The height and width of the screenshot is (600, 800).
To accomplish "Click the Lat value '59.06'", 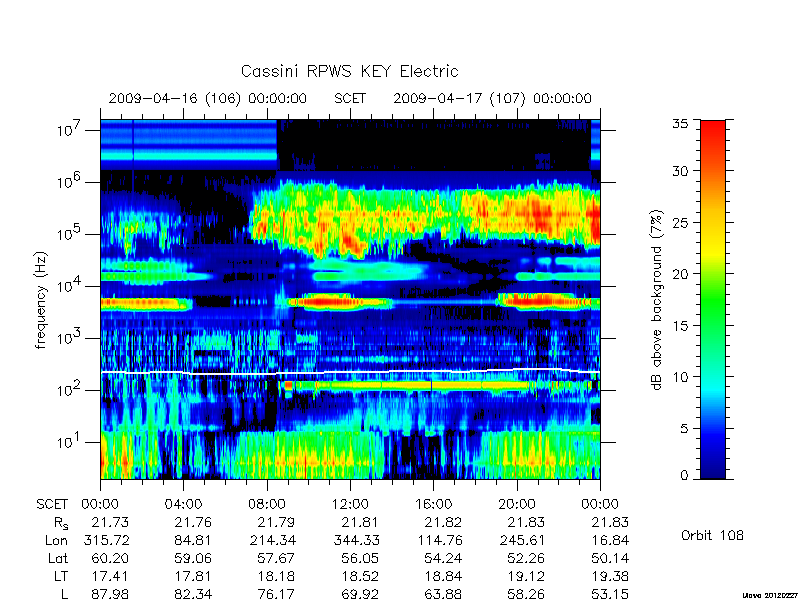I will [x=192, y=558].
